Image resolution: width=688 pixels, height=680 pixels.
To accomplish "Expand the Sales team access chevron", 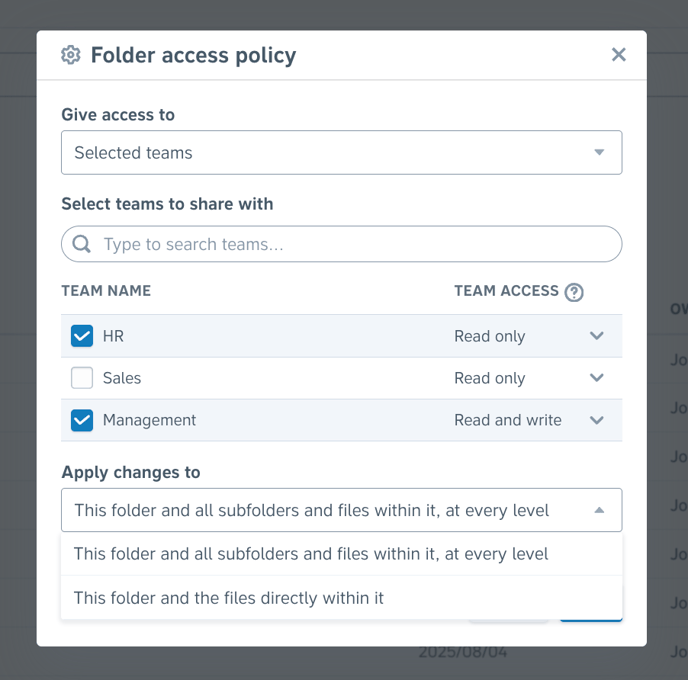I will [597, 378].
